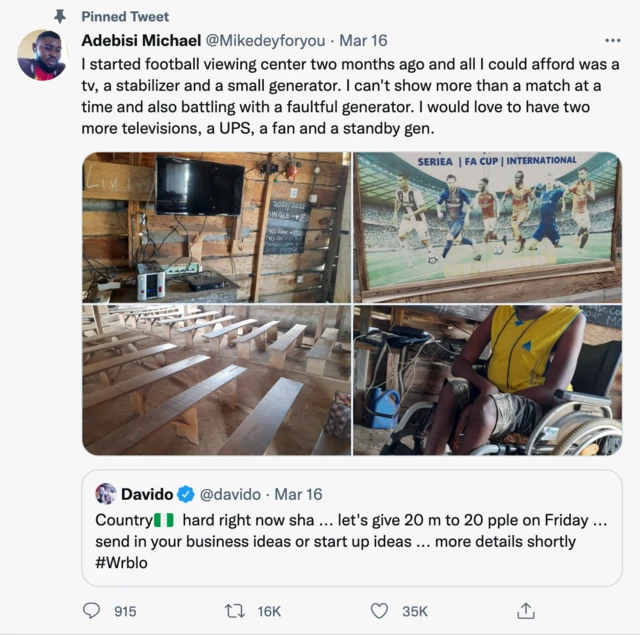Open the TV on wooden wall photo
The width and height of the screenshot is (640, 635).
216,227
